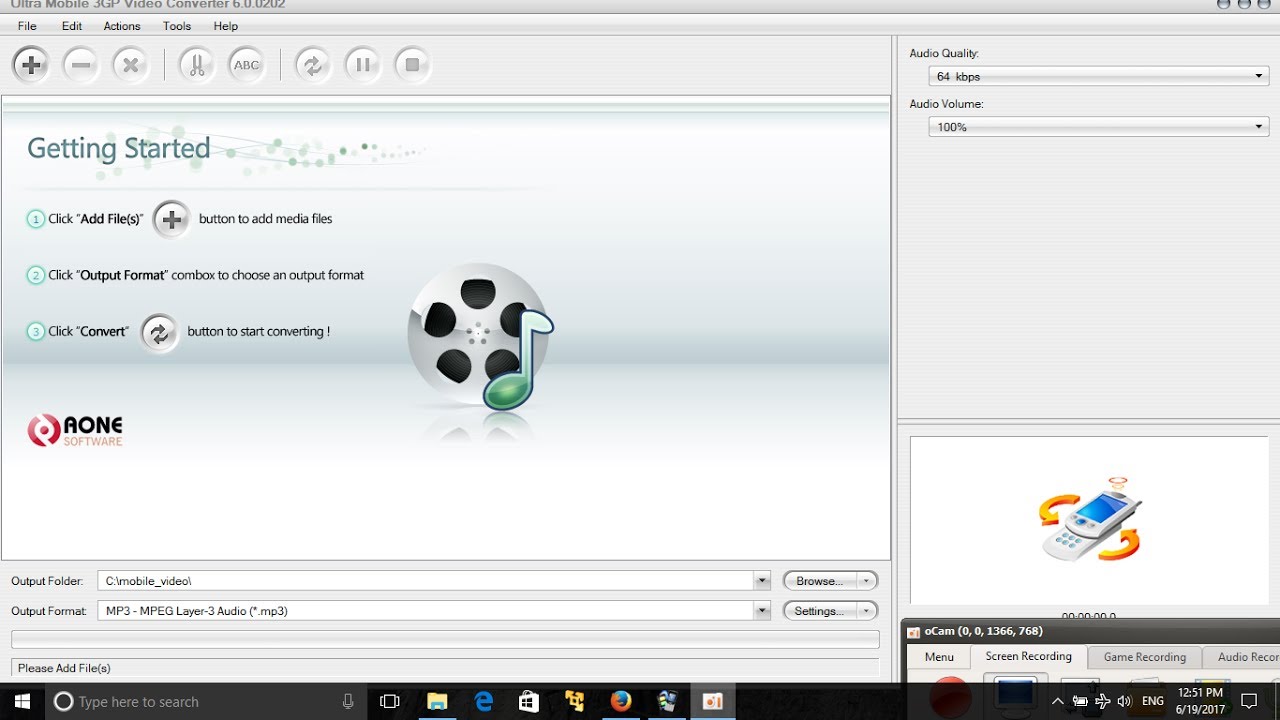Show hidden system tray icons
Image resolution: width=1280 pixels, height=720 pixels.
tap(1058, 702)
